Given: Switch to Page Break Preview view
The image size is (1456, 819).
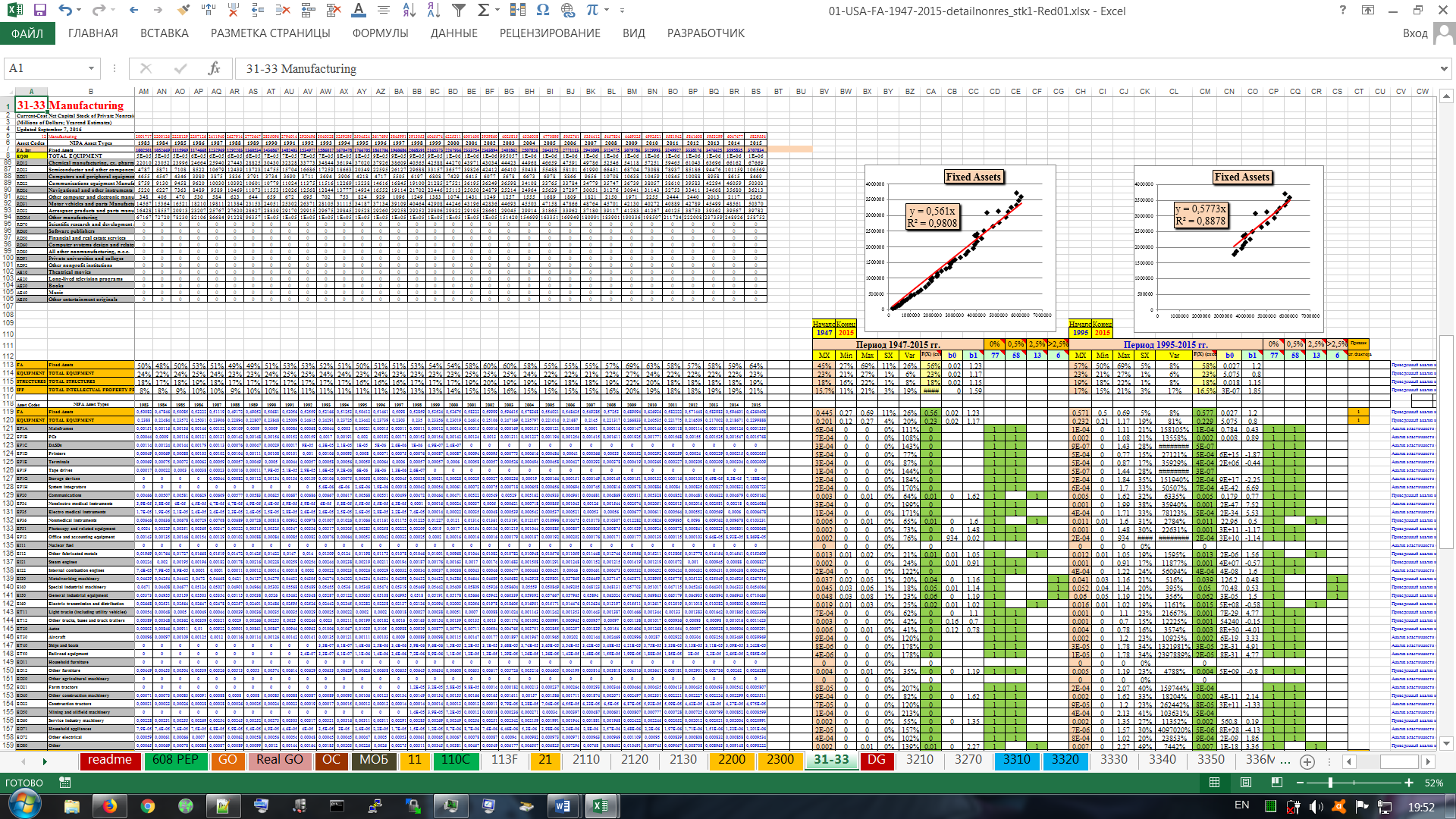Looking at the screenshot, I should pyautogui.click(x=1277, y=783).
